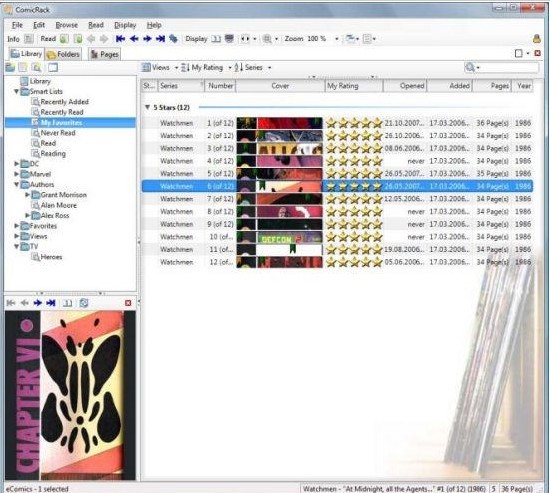Open the Help menu
The image size is (550, 493).
[x=154, y=25]
